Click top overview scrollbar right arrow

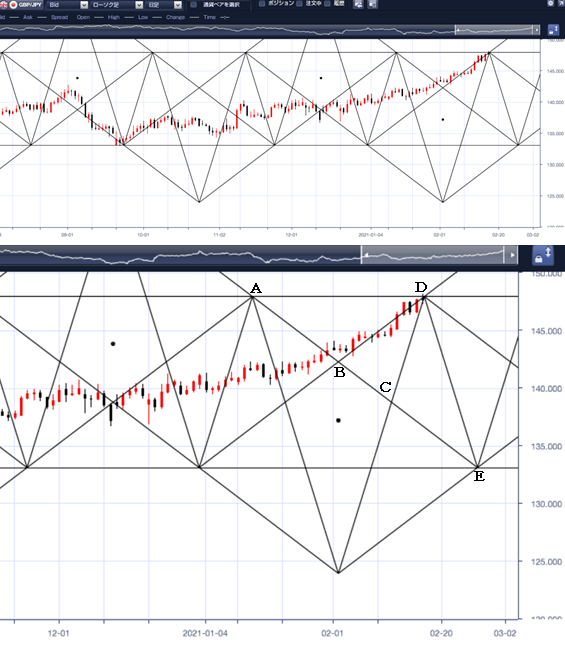[537, 30]
